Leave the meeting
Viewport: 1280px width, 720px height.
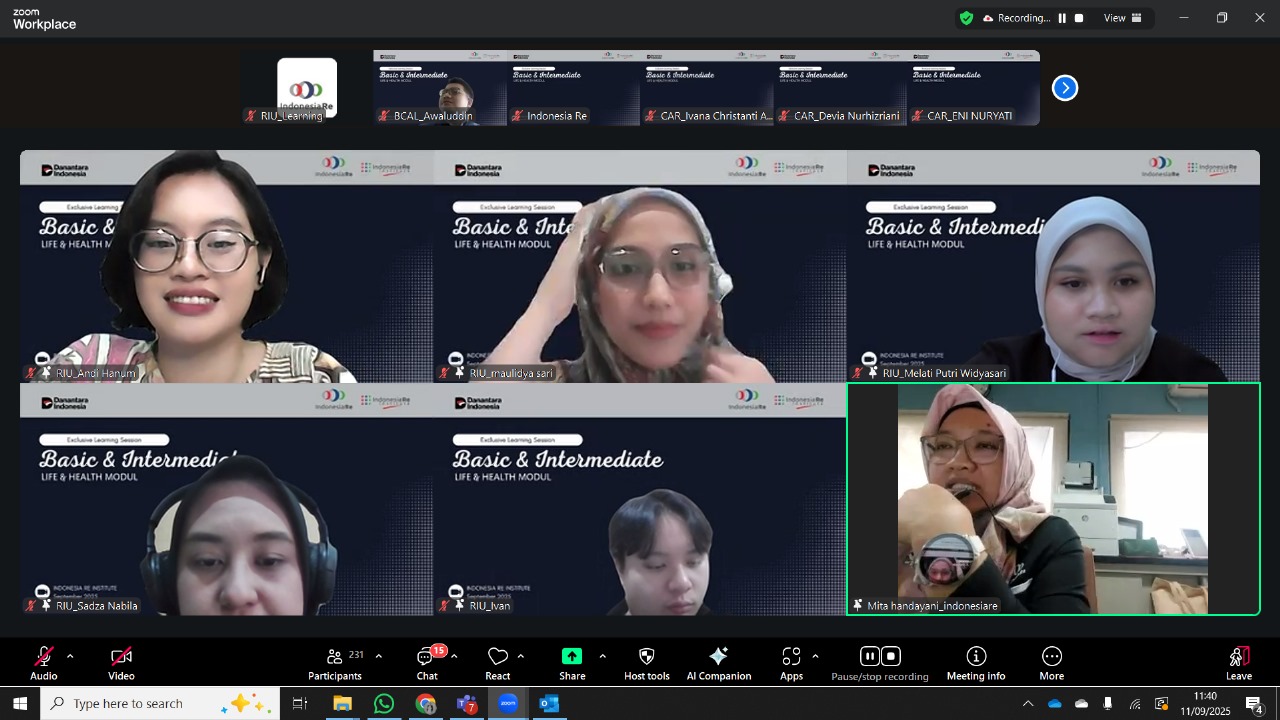click(1239, 663)
